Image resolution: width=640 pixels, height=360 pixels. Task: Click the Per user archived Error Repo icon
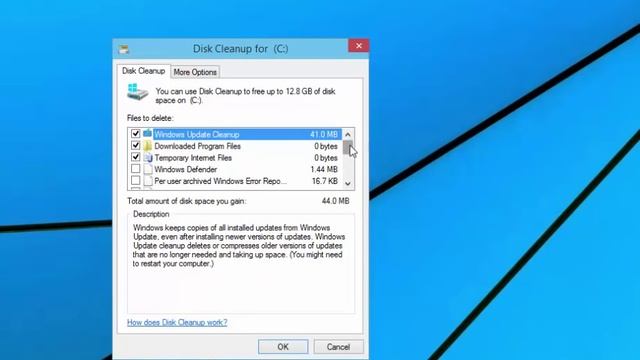coord(147,181)
